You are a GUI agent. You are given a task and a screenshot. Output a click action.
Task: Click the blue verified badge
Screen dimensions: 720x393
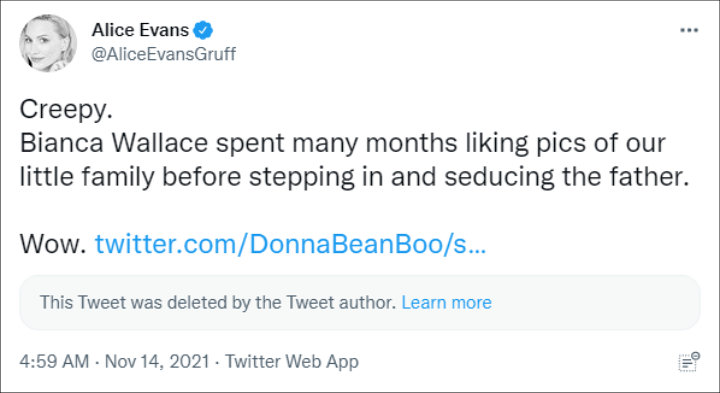202,30
